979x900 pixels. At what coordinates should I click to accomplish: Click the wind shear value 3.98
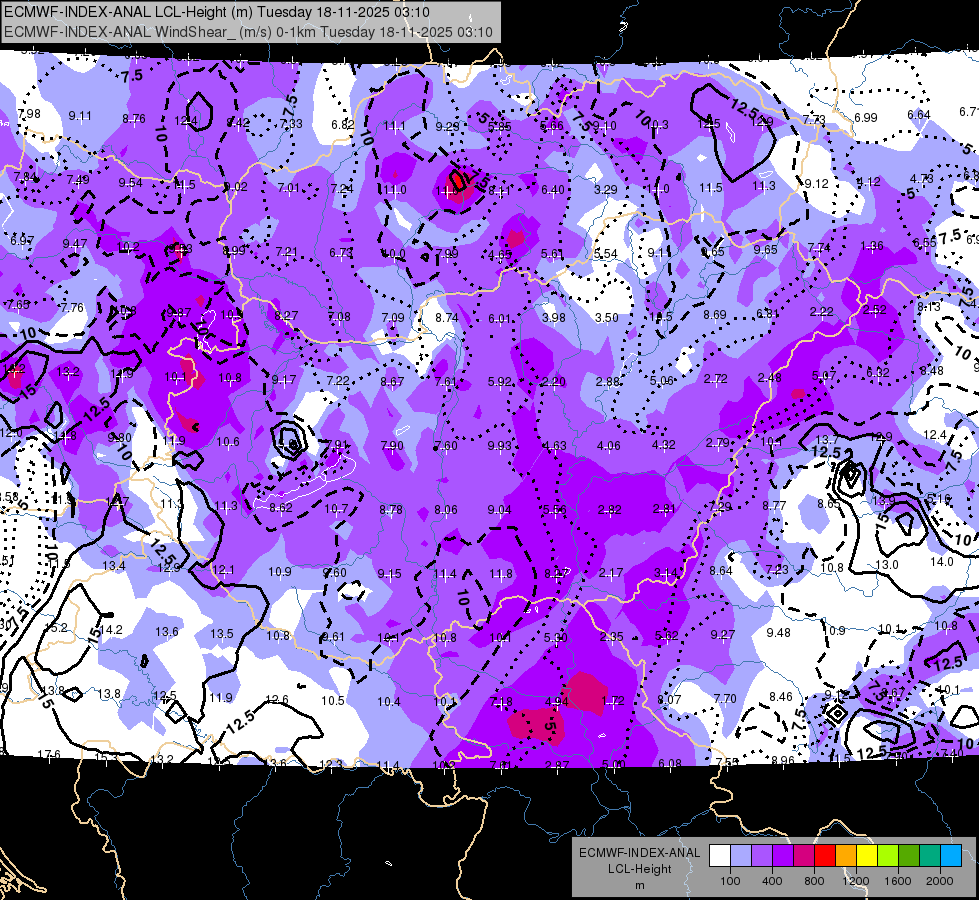[x=554, y=317]
